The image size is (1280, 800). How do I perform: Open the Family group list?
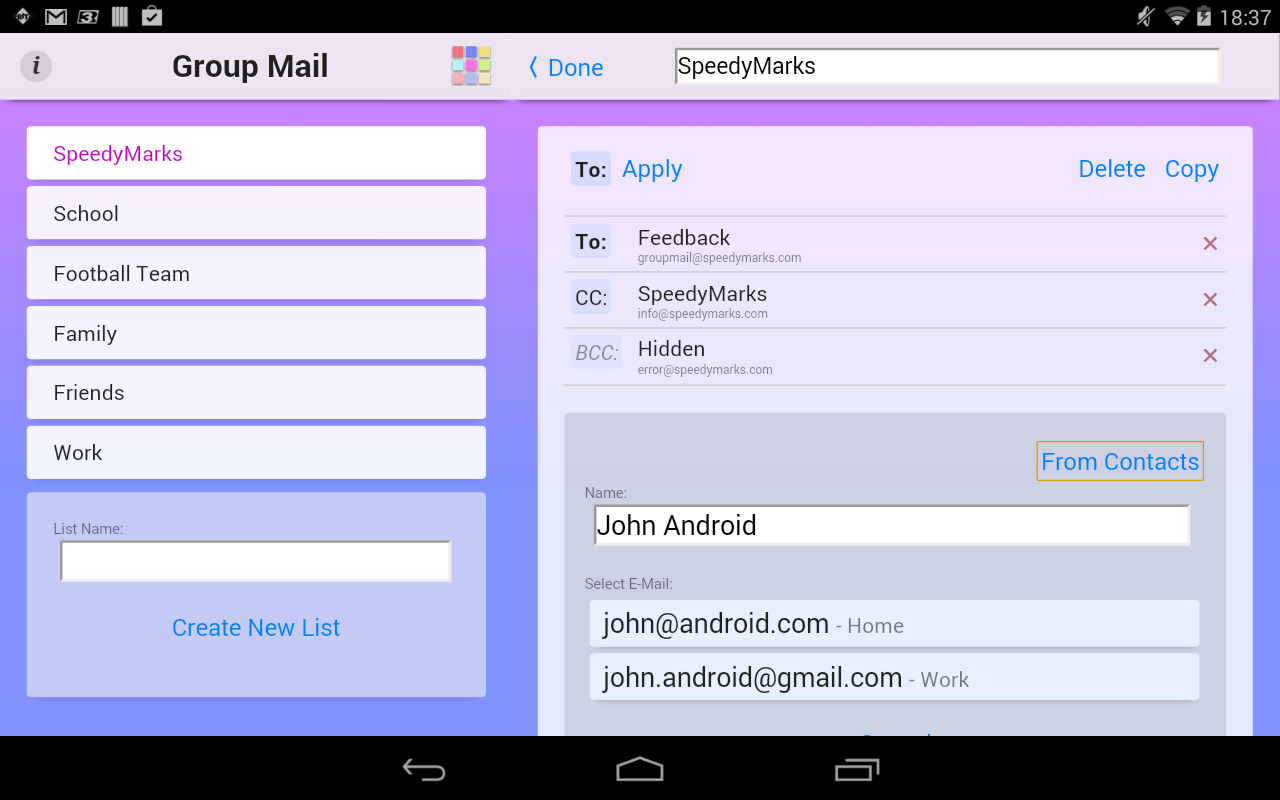tap(256, 332)
